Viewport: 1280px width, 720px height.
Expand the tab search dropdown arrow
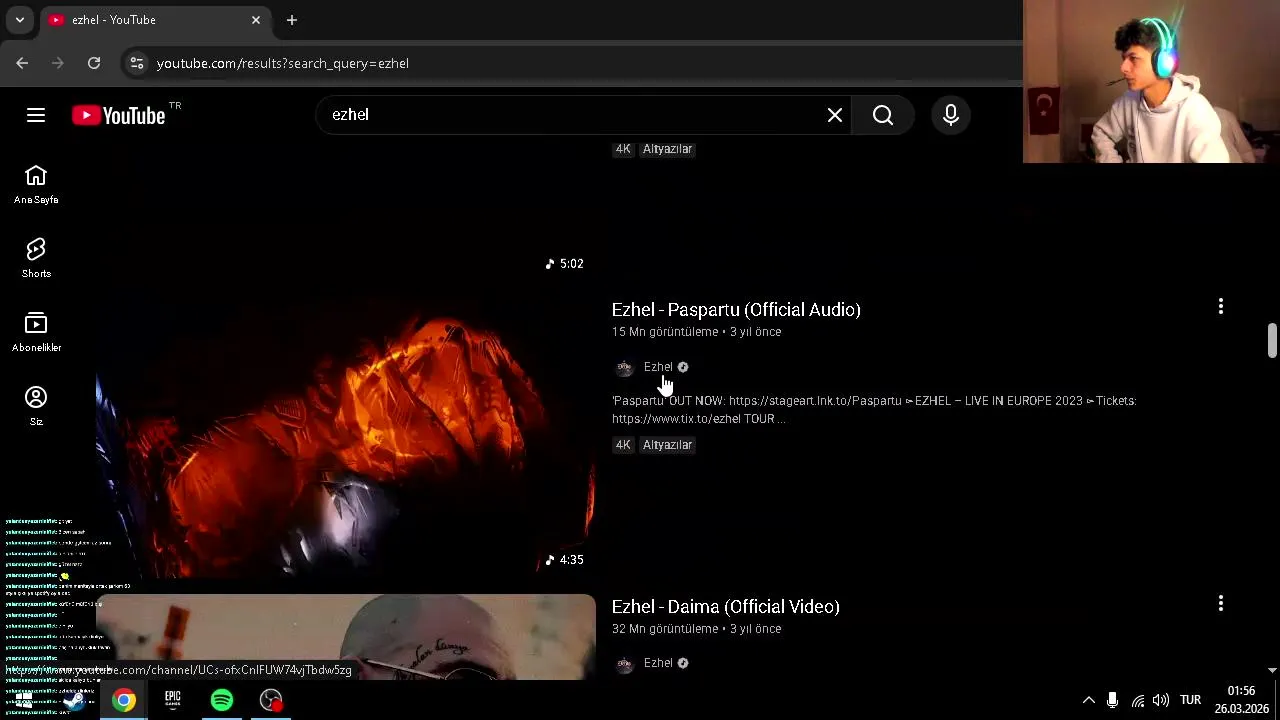[19, 20]
